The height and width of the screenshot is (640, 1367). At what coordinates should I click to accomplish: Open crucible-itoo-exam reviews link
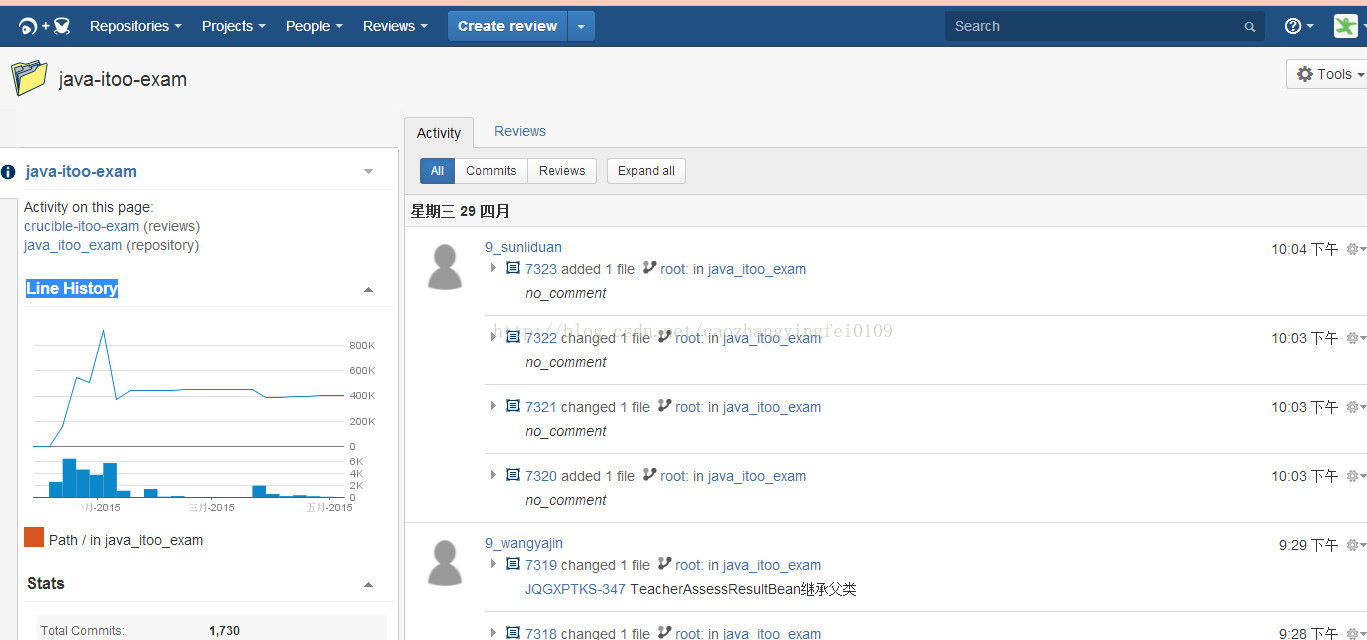pos(82,226)
